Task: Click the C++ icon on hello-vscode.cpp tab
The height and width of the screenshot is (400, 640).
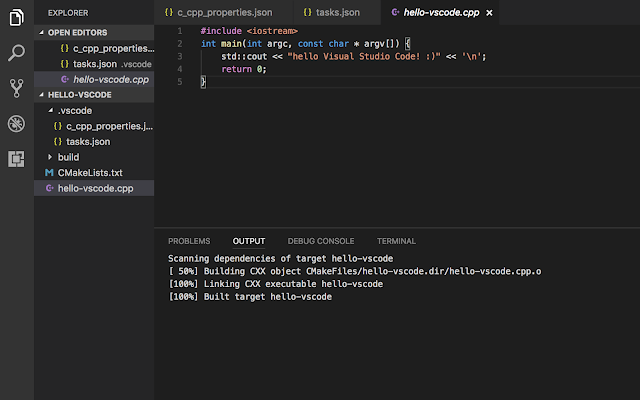Action: [396, 12]
